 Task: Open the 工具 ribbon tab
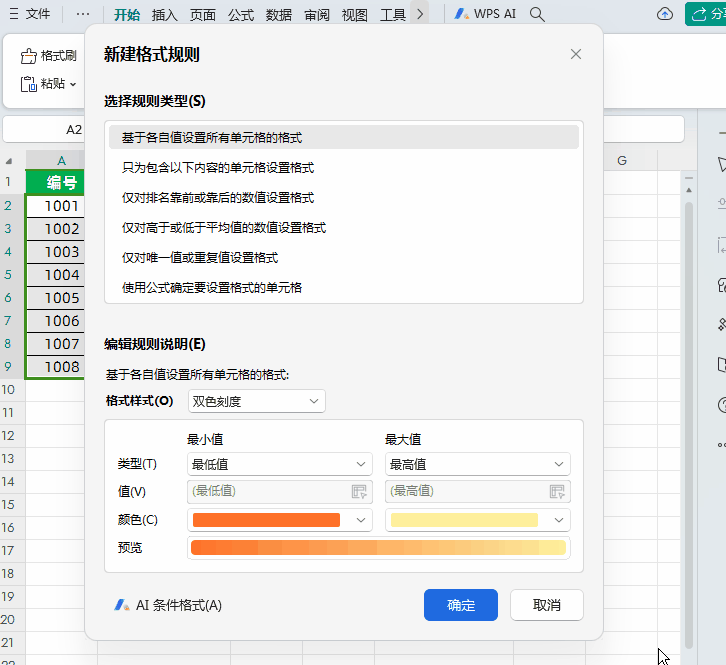(393, 14)
